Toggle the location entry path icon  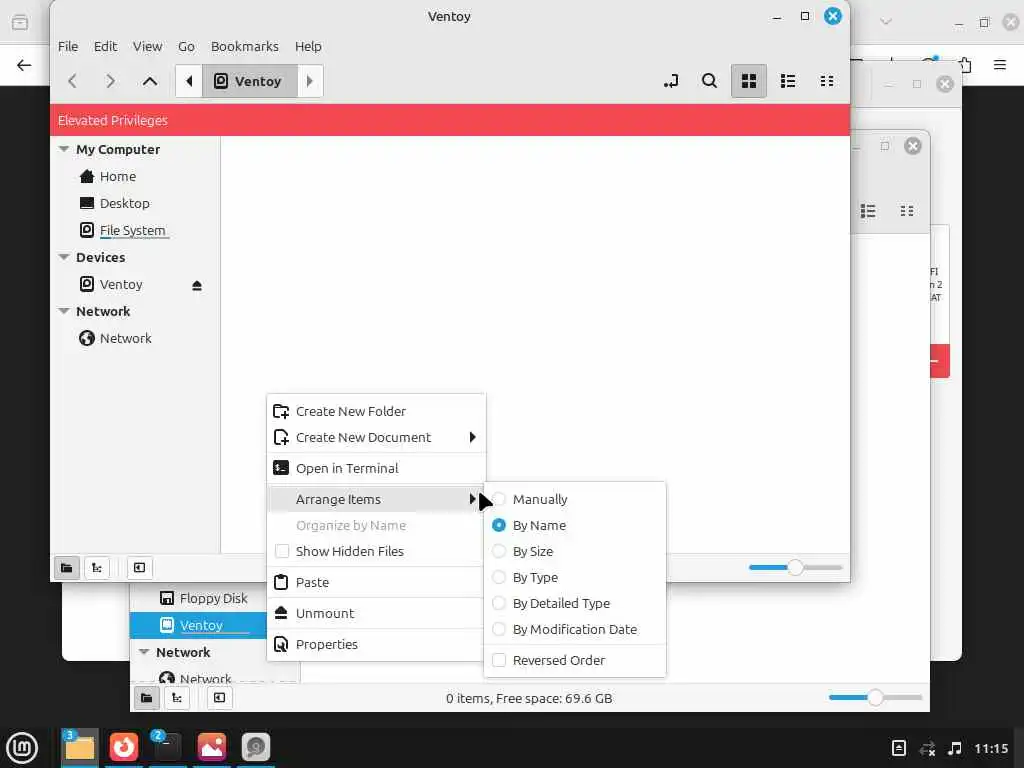pos(671,81)
